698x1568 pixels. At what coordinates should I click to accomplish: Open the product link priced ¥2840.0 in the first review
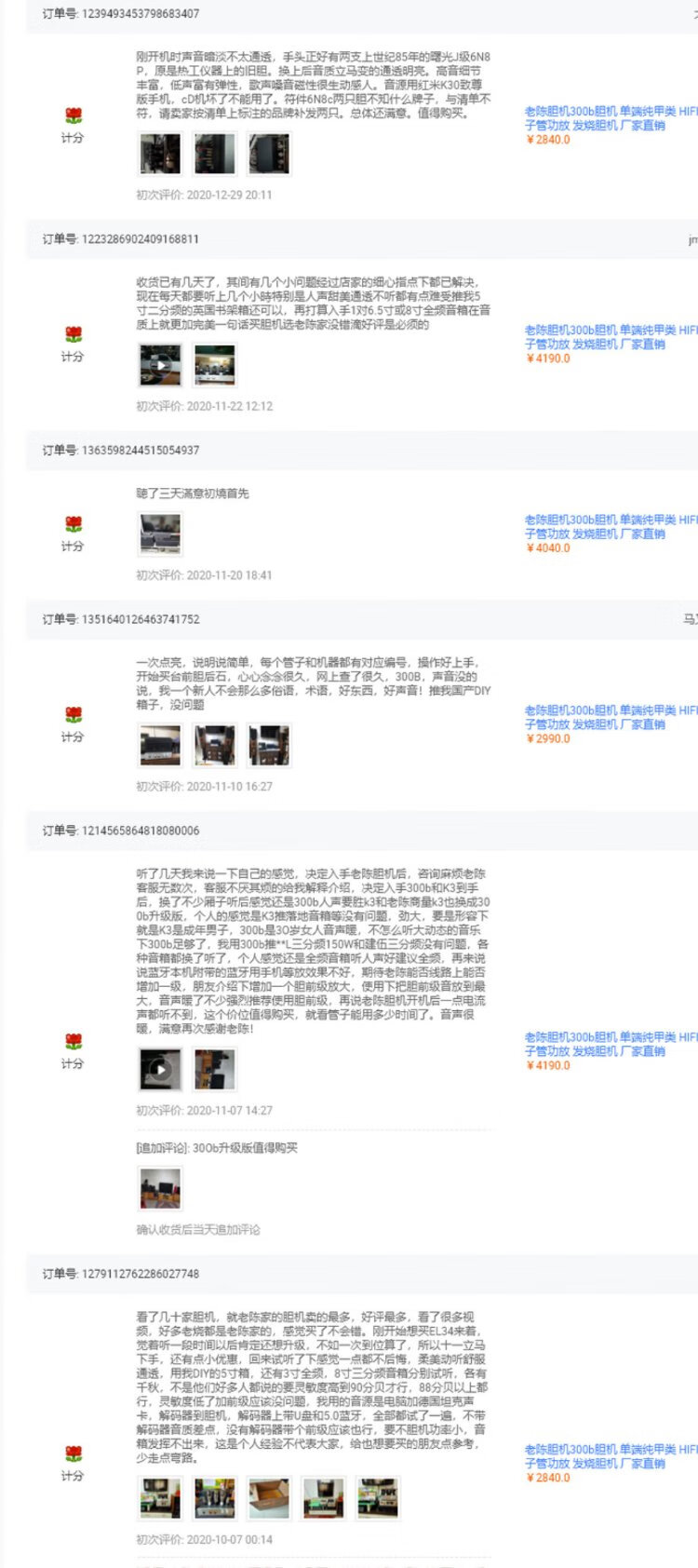click(x=611, y=118)
